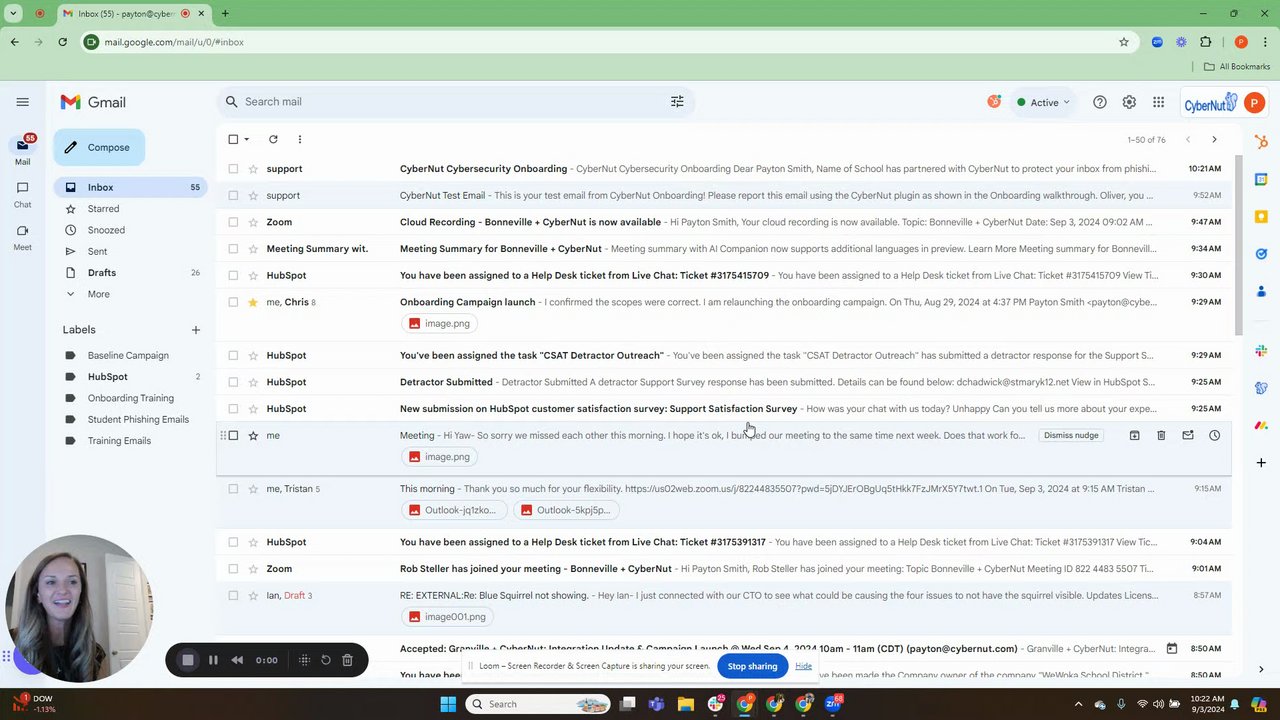Go to next page of emails arrow
Viewport: 1280px width, 720px height.
click(1214, 140)
